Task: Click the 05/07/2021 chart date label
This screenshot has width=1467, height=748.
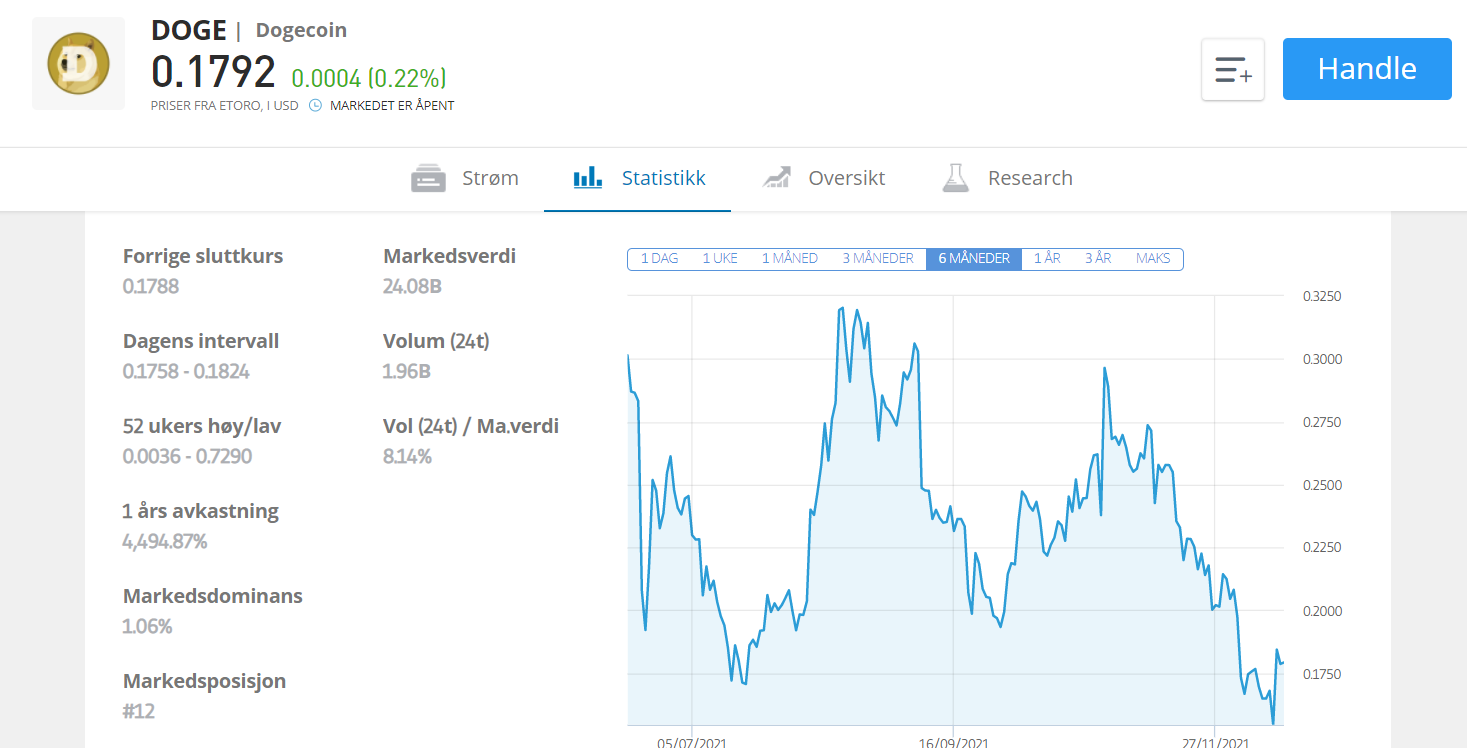Action: click(690, 742)
